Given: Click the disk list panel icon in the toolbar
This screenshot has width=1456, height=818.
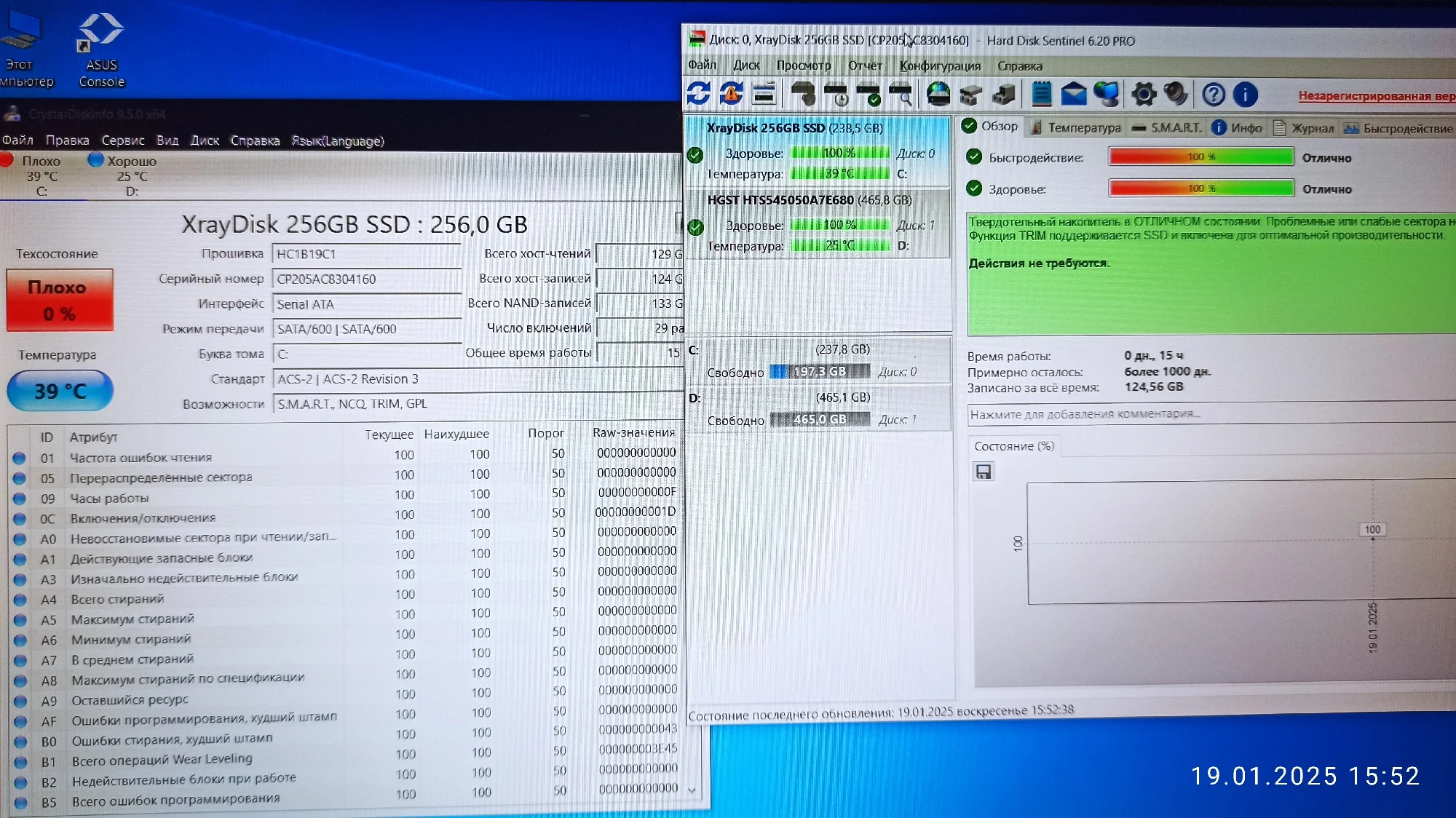Looking at the screenshot, I should pyautogui.click(x=764, y=94).
